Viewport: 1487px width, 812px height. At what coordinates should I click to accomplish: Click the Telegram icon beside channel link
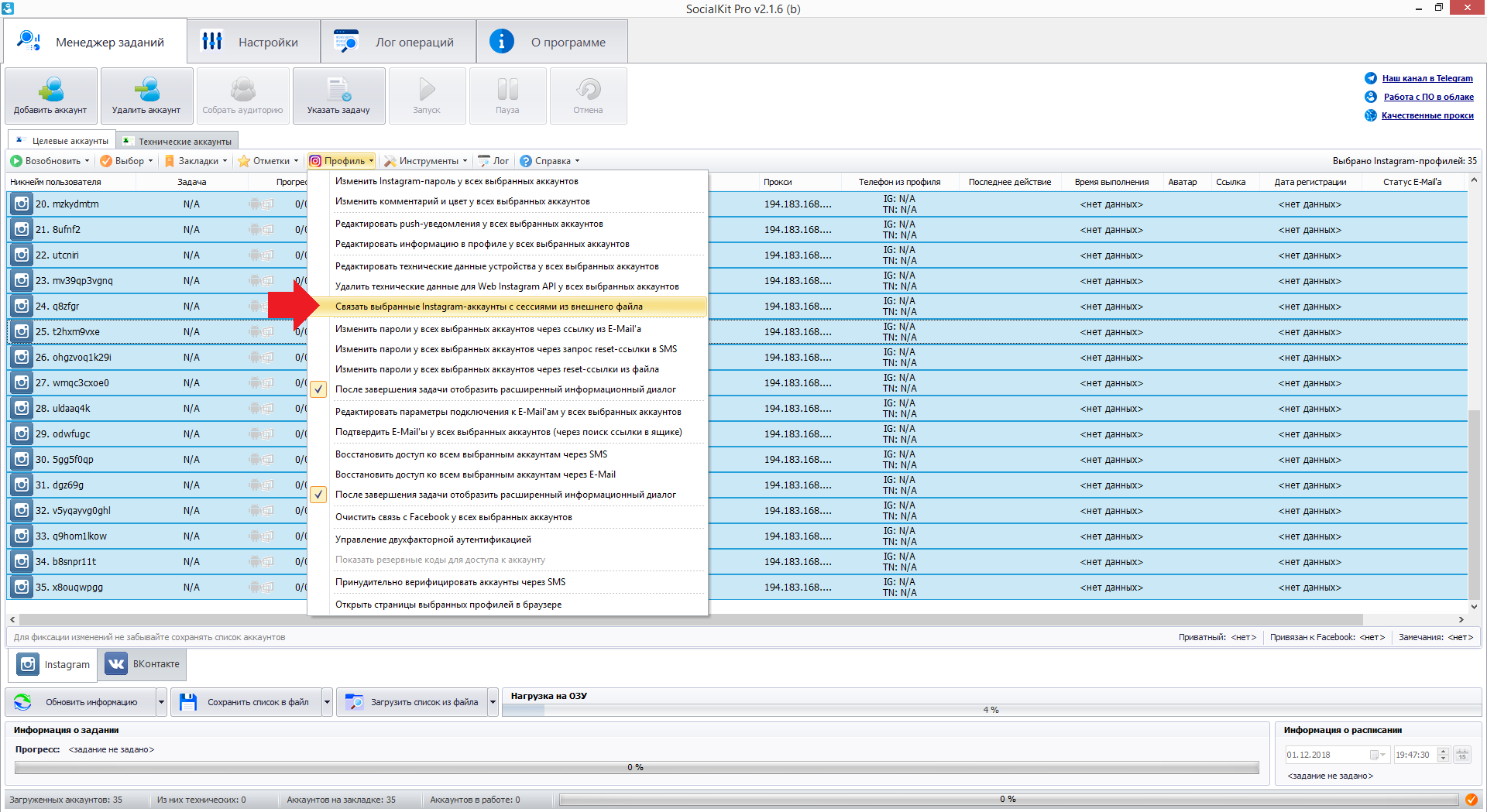[1371, 78]
